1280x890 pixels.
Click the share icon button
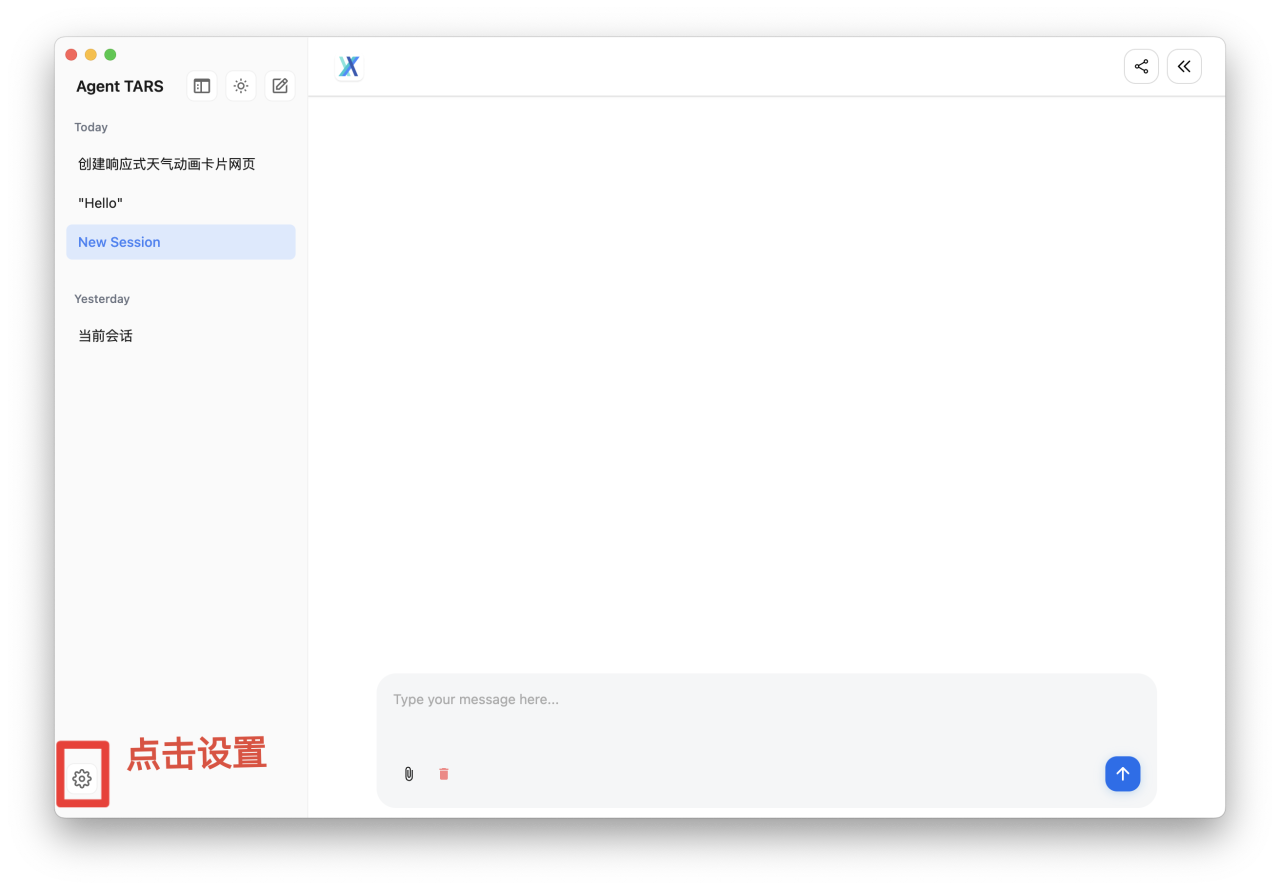(1141, 67)
